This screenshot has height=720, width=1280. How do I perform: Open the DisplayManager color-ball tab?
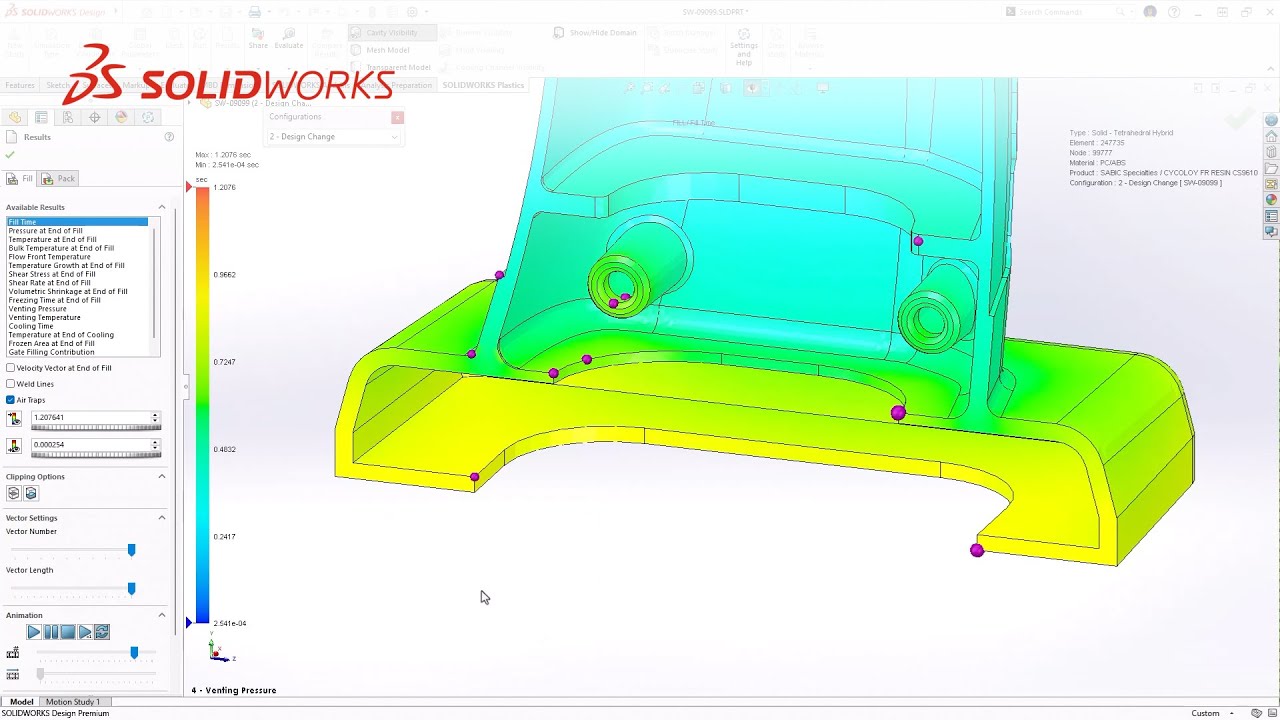122,117
